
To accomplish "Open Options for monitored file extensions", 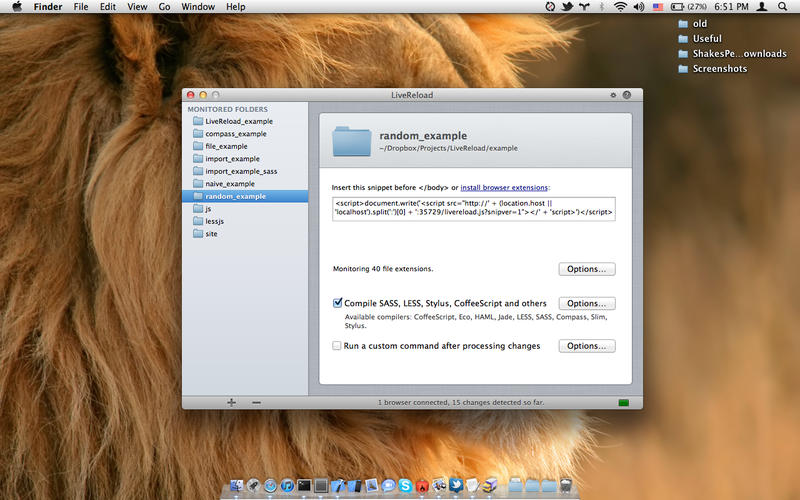I will tap(587, 269).
